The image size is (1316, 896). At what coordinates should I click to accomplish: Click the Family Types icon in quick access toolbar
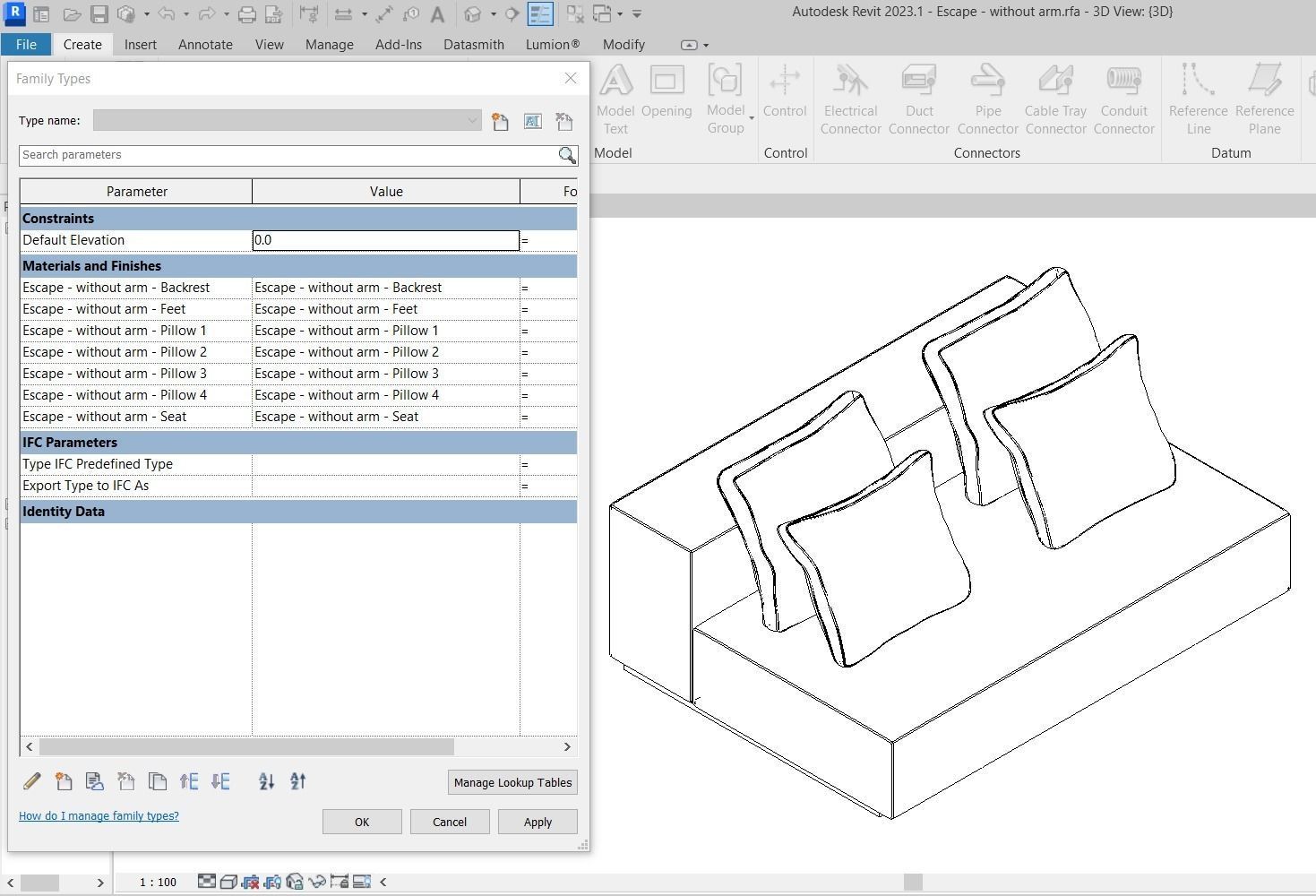pyautogui.click(x=540, y=14)
